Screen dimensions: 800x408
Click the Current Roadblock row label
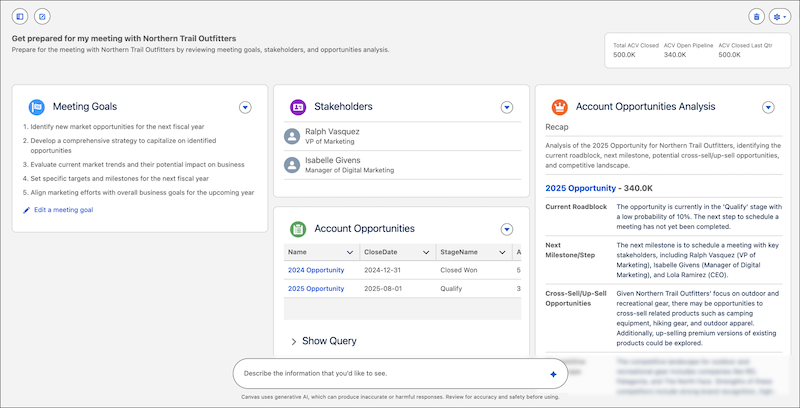[x=576, y=207]
